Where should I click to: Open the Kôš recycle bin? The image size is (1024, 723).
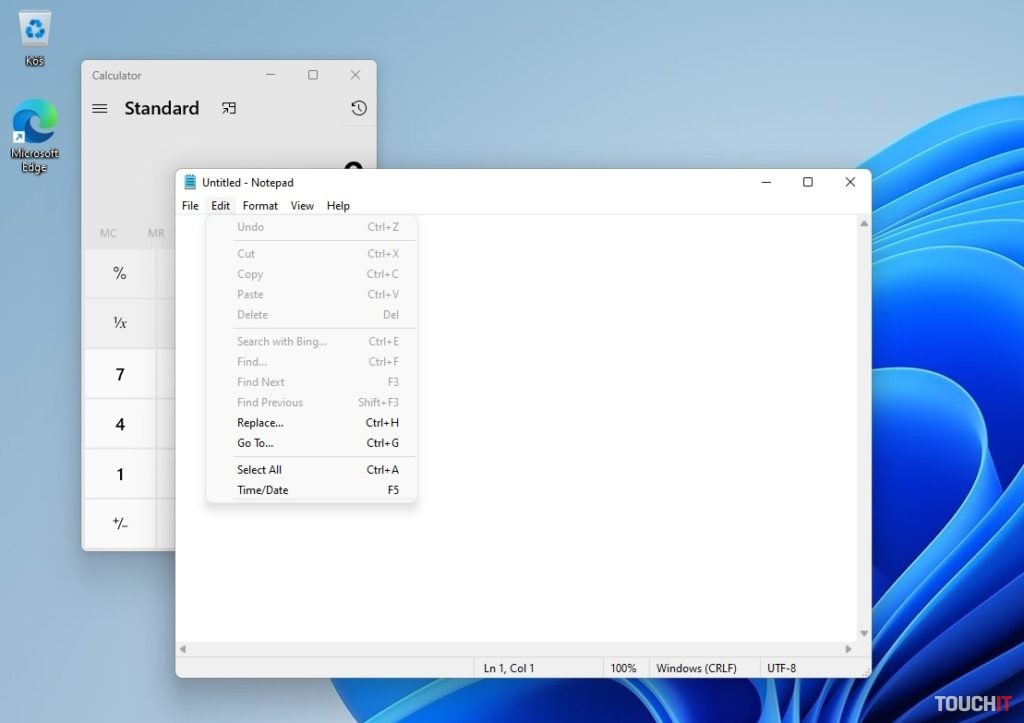(x=35, y=30)
